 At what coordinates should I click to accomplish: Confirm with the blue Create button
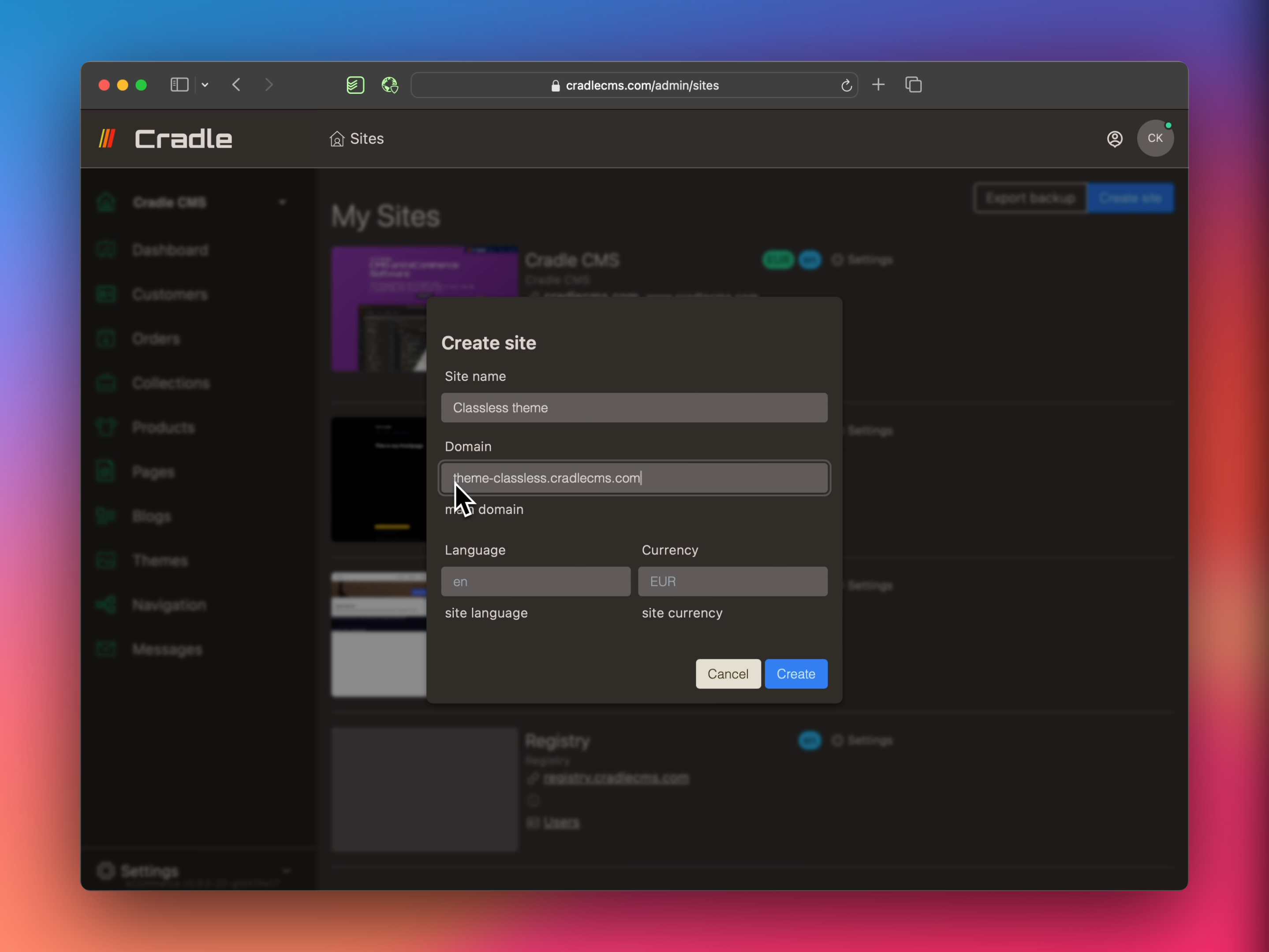click(796, 674)
